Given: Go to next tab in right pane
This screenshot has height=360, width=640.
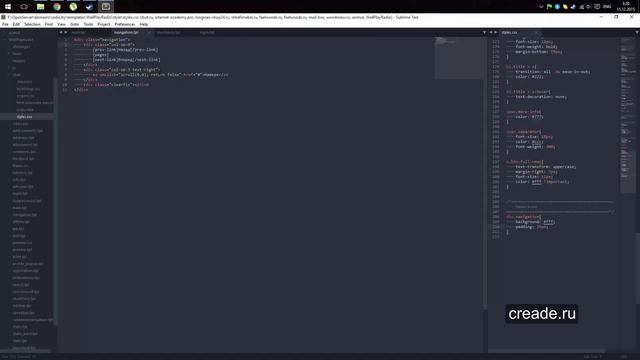Looking at the screenshot, I should tap(496, 33).
